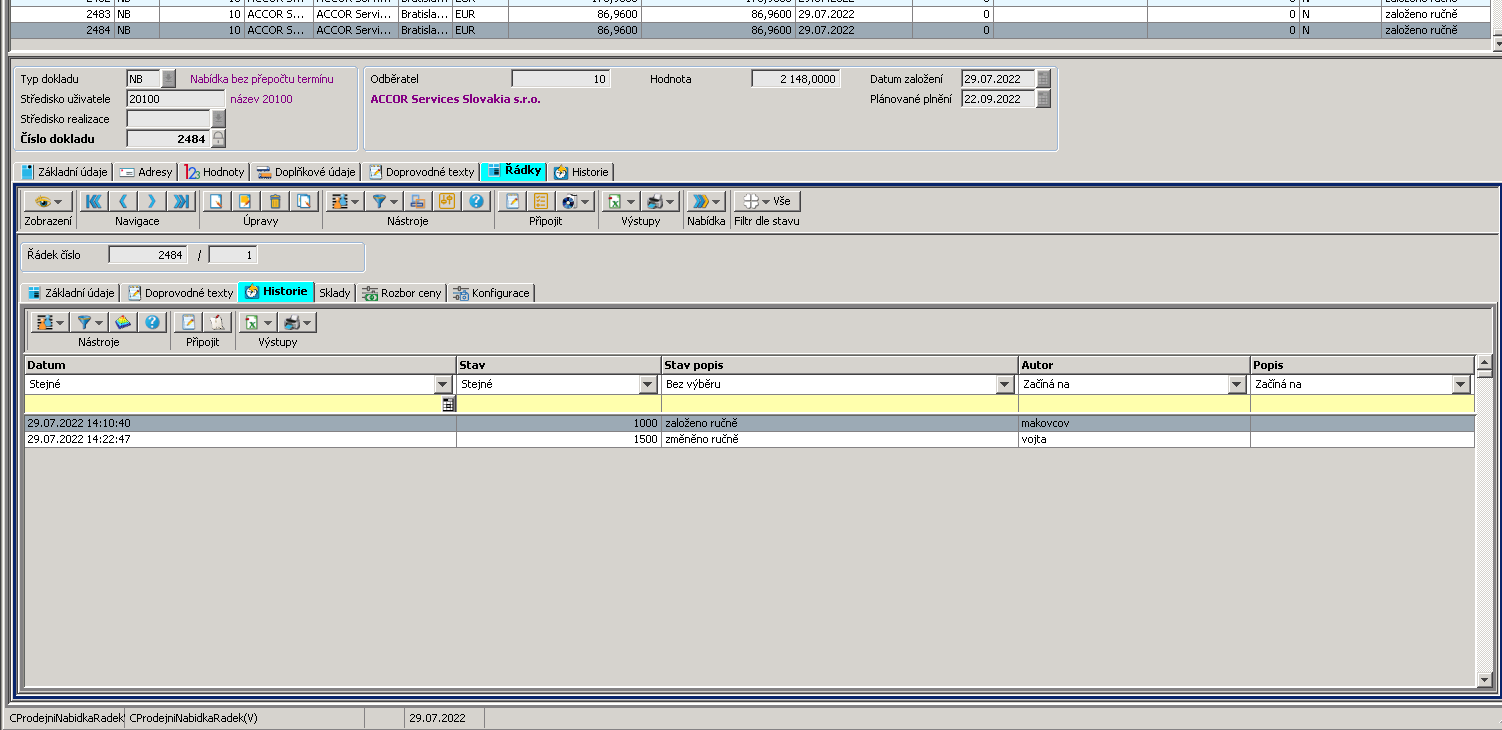Click the help icon in Historie toolbar
This screenshot has width=1502, height=730.
152,322
